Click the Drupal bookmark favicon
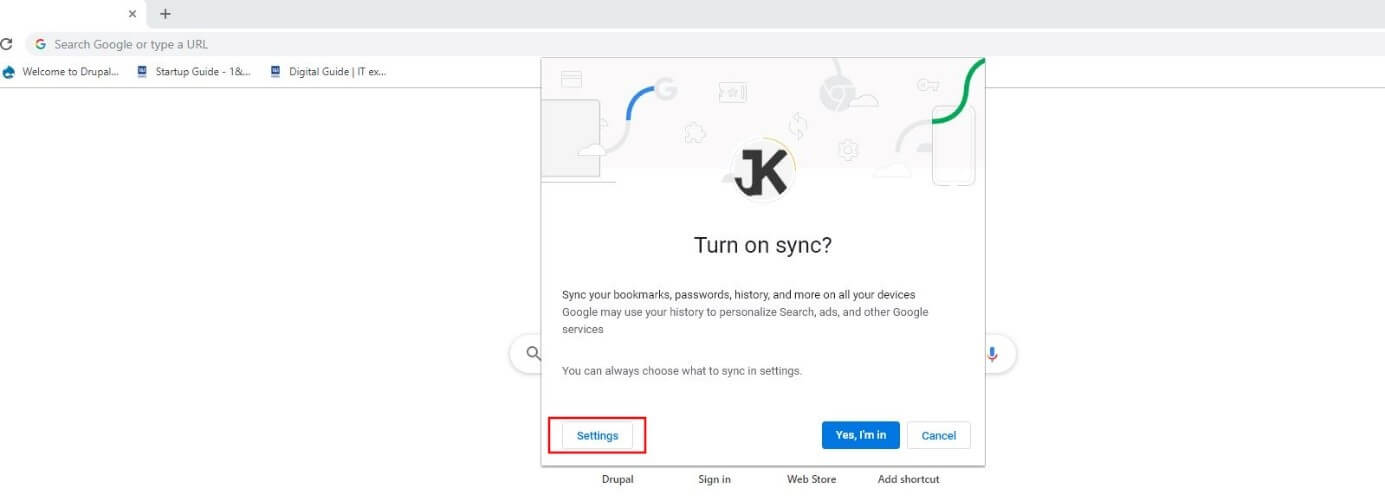 [9, 72]
